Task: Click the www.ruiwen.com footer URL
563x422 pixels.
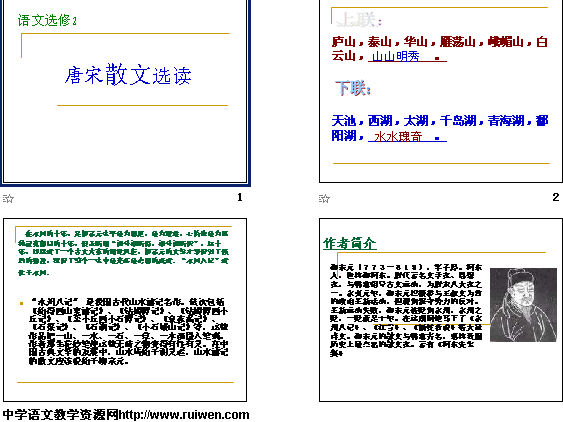Action: (x=184, y=414)
